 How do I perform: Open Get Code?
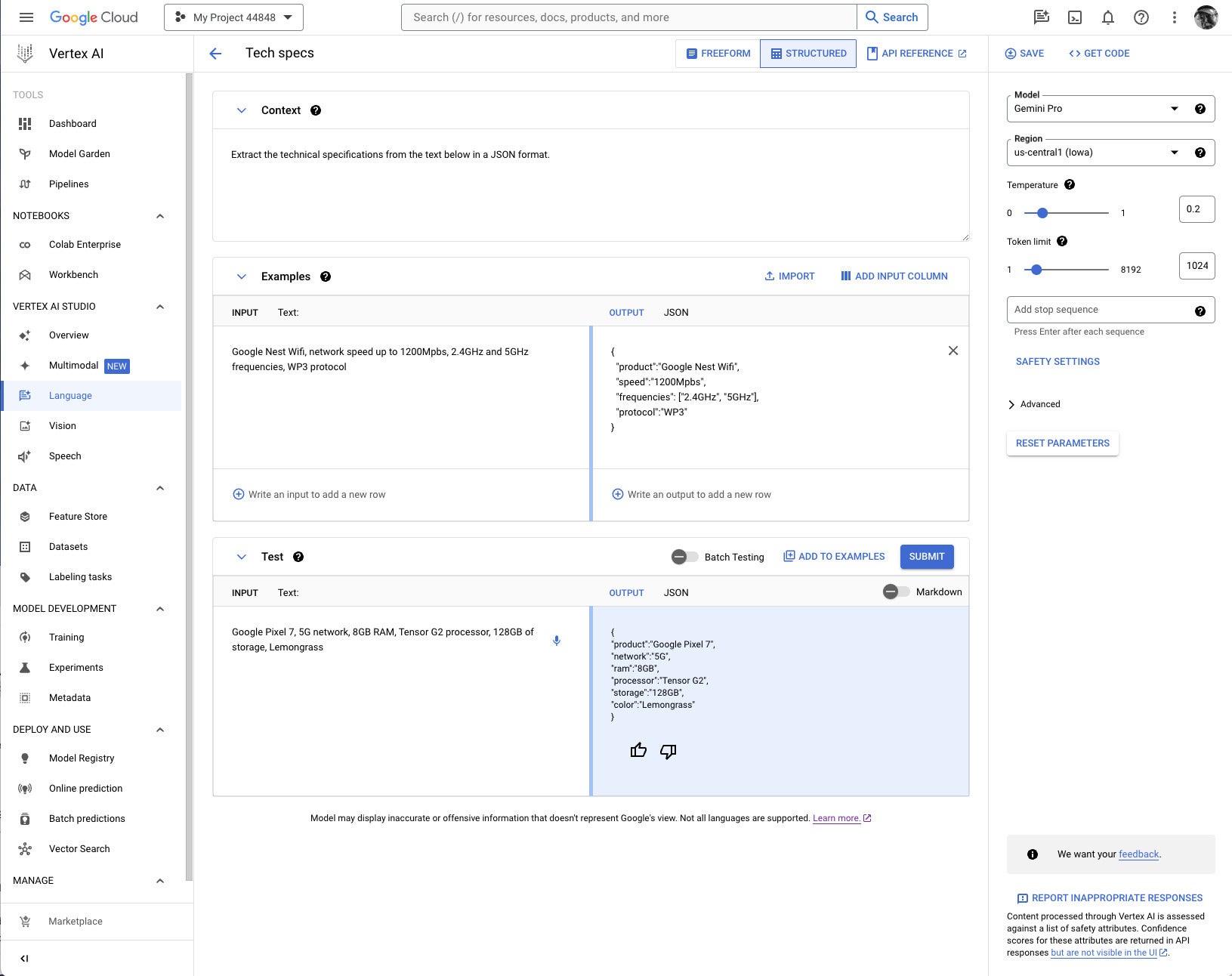1099,54
